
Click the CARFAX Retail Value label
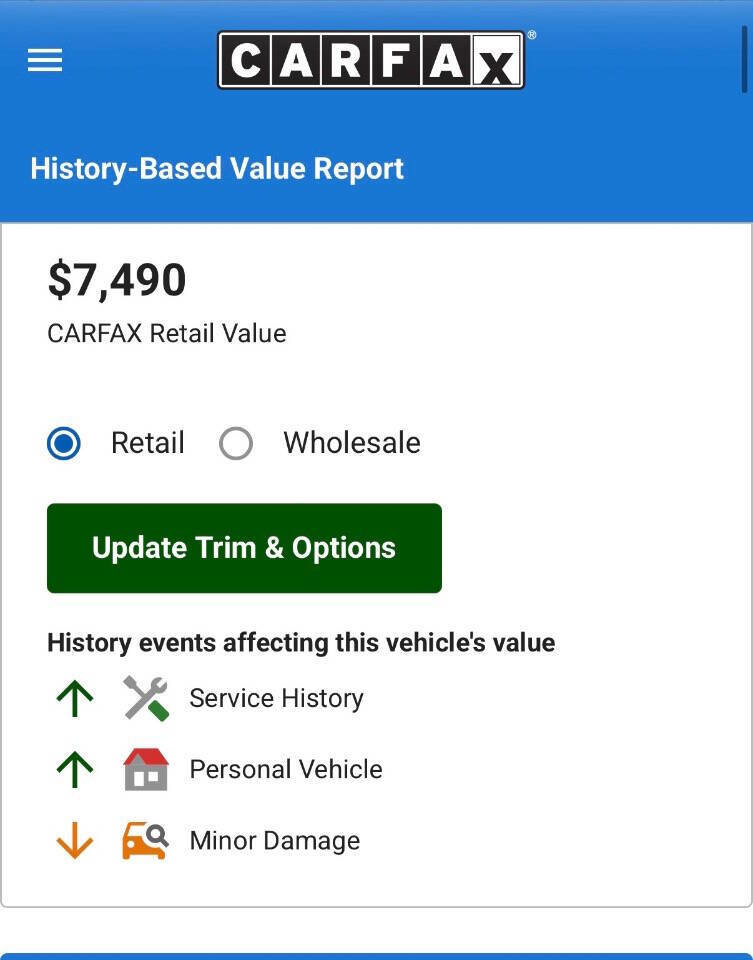click(166, 333)
